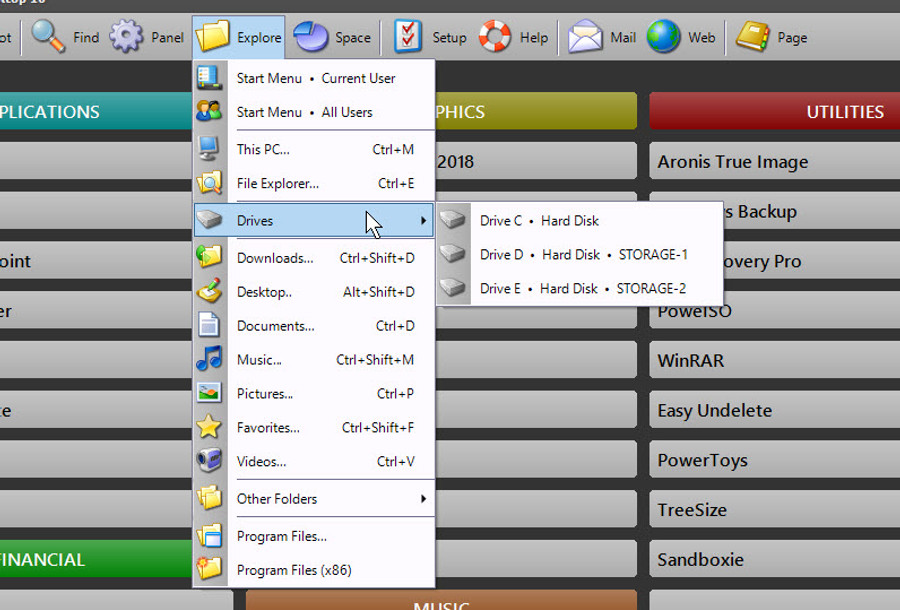Click the Drive D disk icon
This screenshot has height=610, width=900.
tap(452, 254)
